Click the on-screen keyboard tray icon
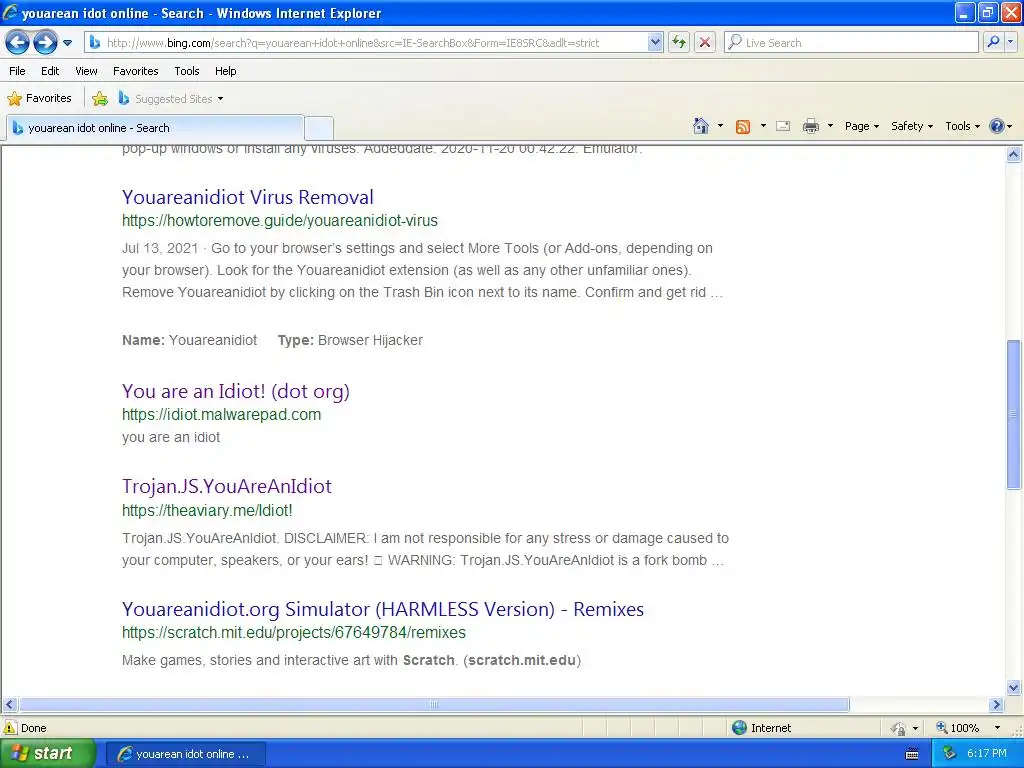This screenshot has height=768, width=1024. [912, 754]
